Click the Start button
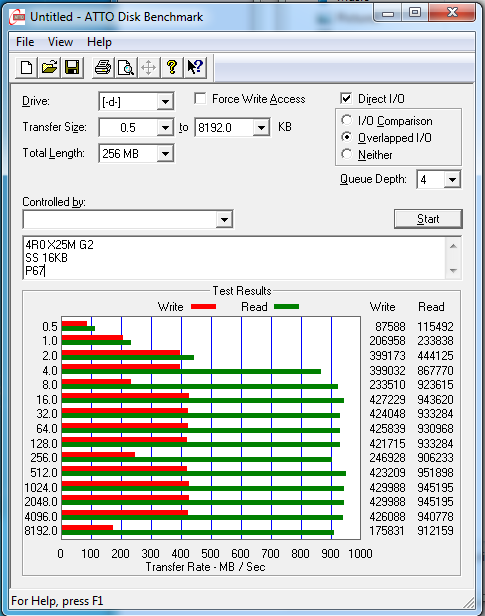The height and width of the screenshot is (616, 485). pyautogui.click(x=428, y=219)
